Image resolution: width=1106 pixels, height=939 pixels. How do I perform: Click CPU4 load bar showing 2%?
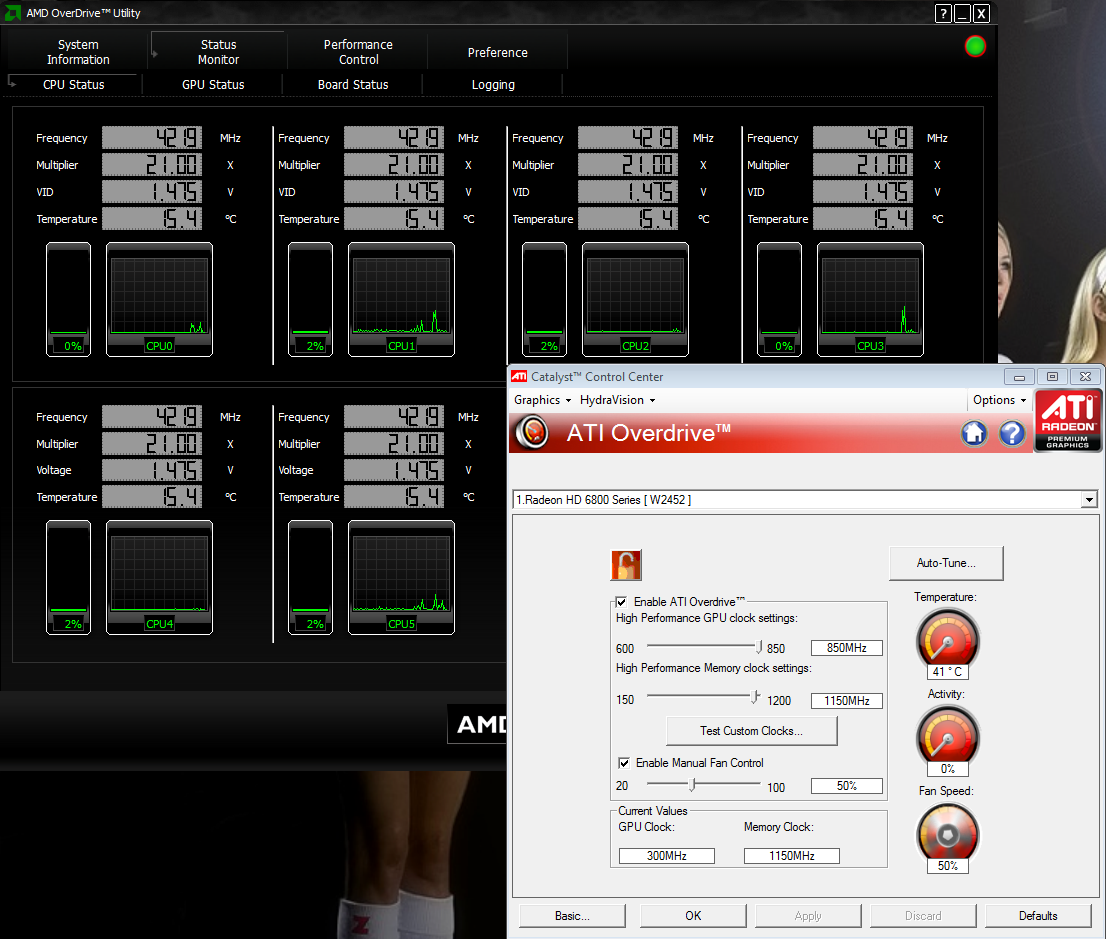click(x=68, y=578)
